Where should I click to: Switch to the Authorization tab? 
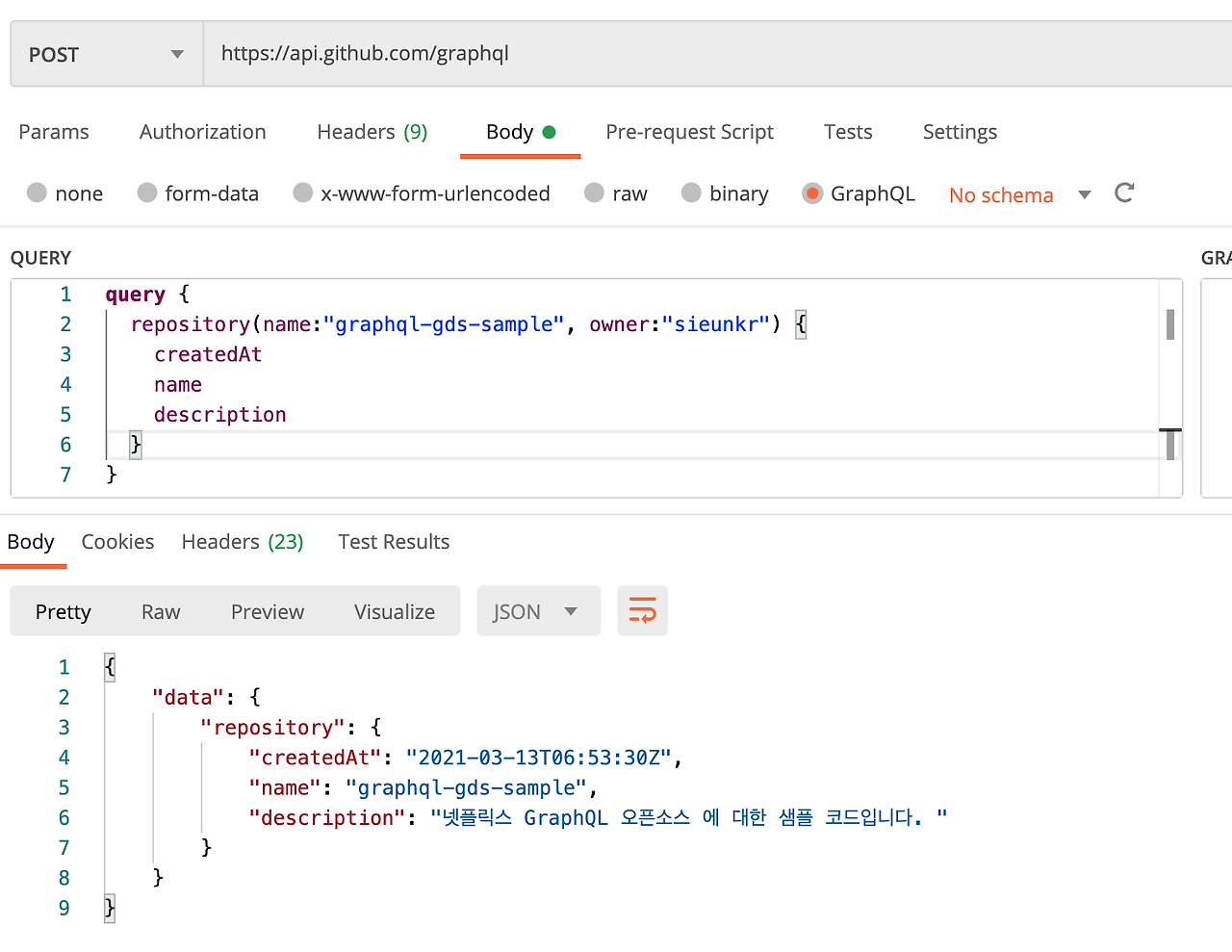click(202, 132)
